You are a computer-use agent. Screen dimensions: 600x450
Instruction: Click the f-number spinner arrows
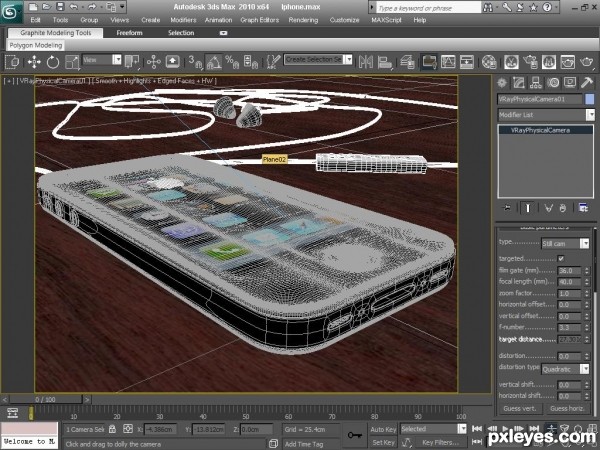587,328
